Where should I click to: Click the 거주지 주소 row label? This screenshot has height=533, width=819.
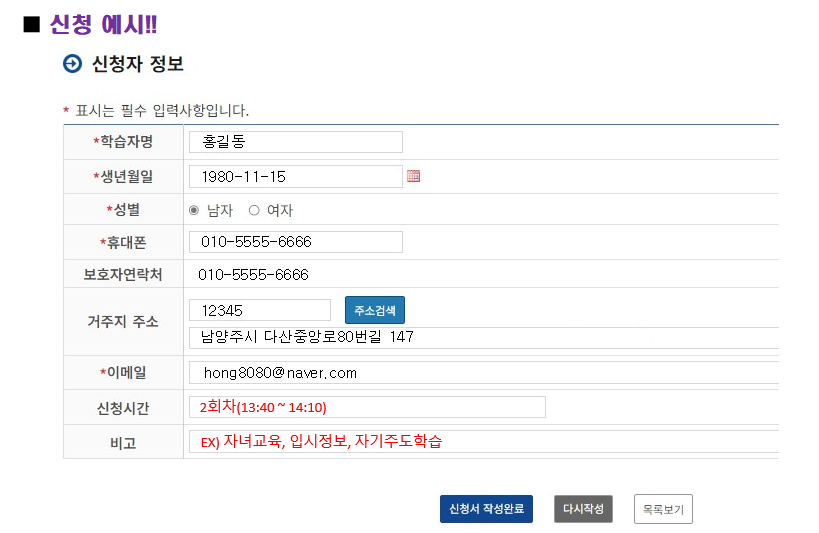coord(122,322)
